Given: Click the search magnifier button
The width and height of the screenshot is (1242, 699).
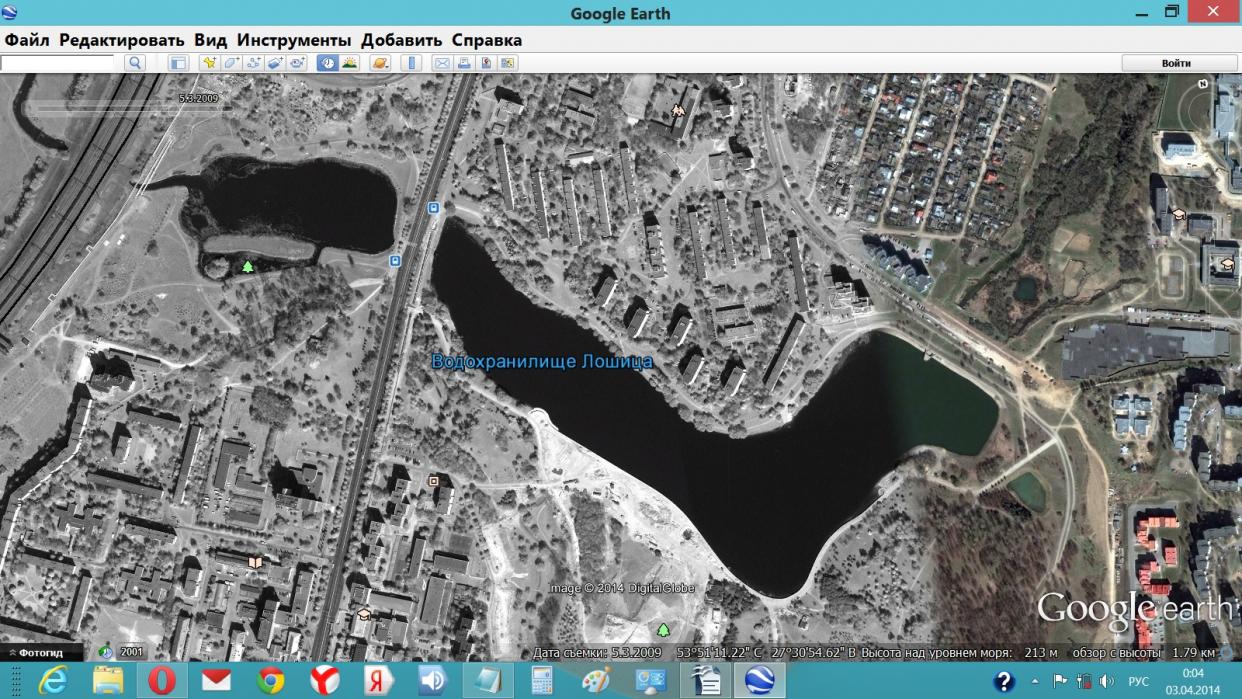Looking at the screenshot, I should (135, 63).
